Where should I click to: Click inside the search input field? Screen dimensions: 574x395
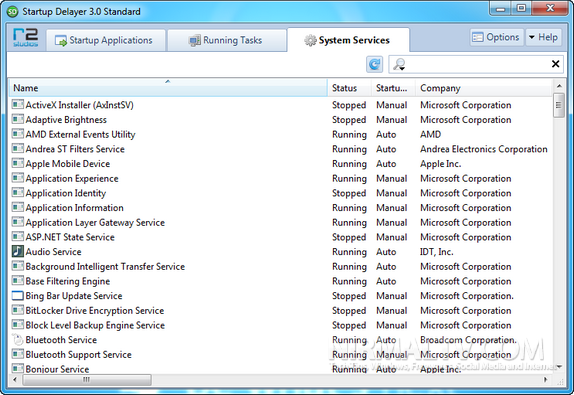tap(476, 64)
